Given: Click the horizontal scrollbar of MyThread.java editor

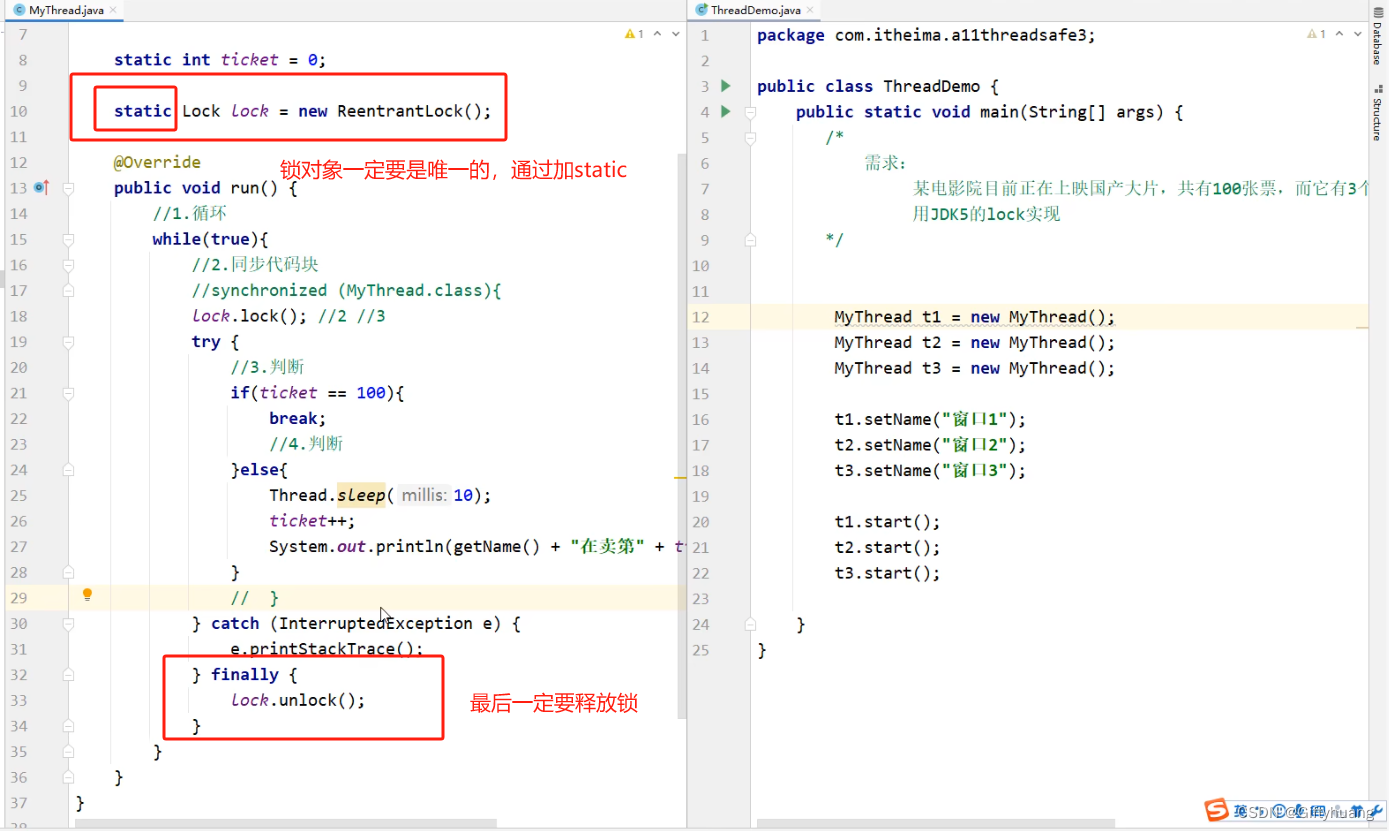Looking at the screenshot, I should coord(286,824).
